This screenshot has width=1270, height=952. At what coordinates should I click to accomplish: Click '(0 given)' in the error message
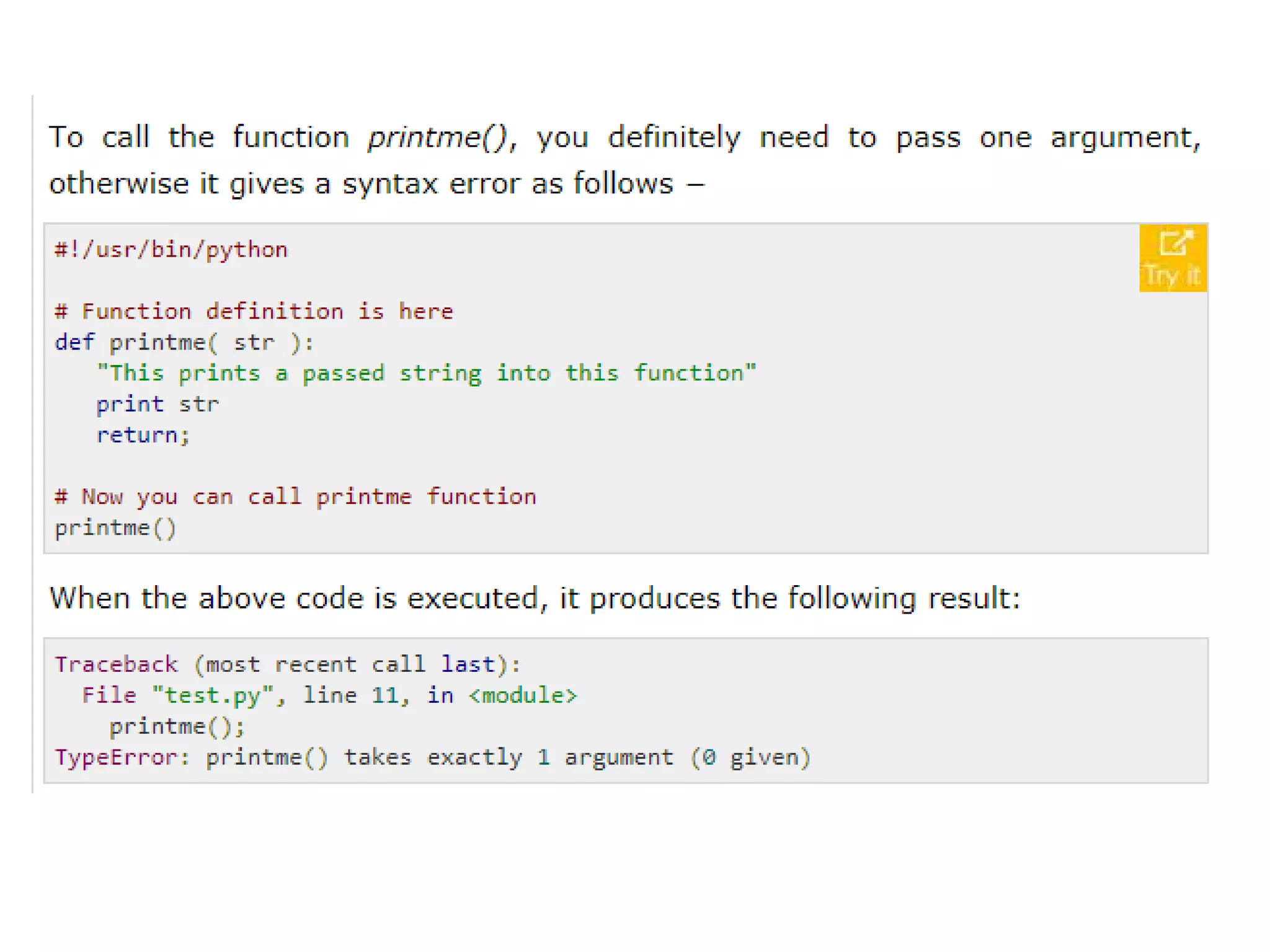(x=750, y=757)
